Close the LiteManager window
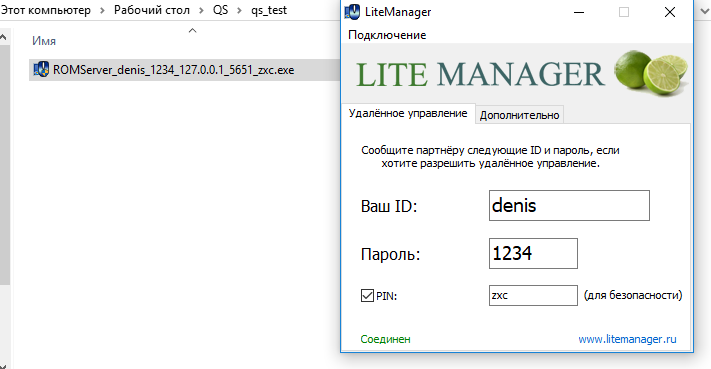The height and width of the screenshot is (369, 711). click(x=670, y=12)
